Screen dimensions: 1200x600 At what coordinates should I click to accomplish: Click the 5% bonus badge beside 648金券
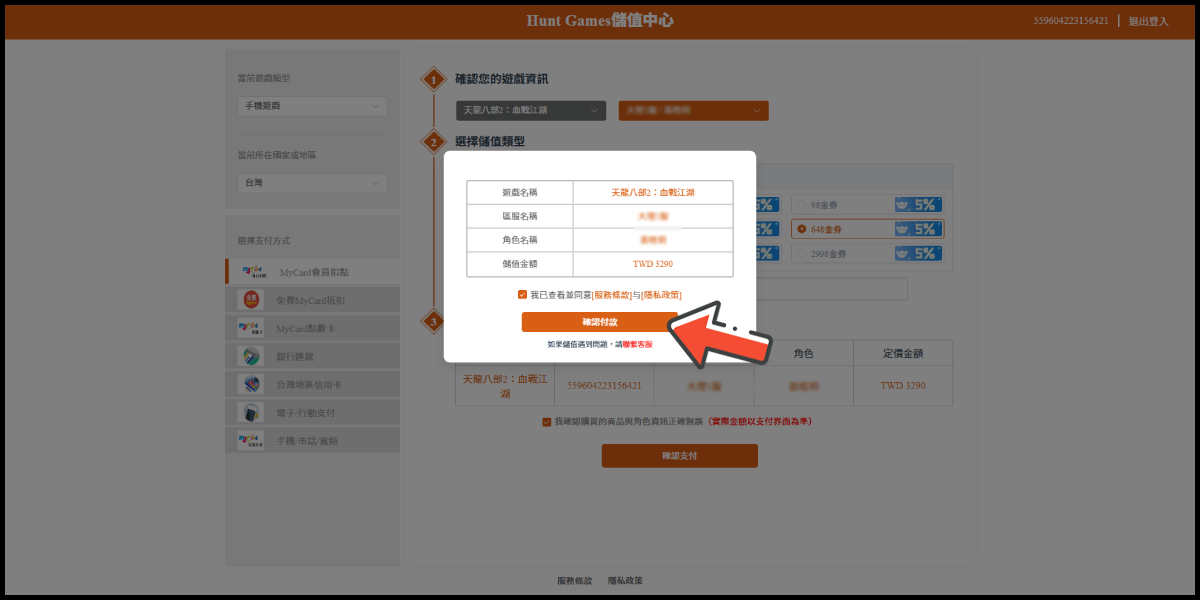(x=919, y=229)
